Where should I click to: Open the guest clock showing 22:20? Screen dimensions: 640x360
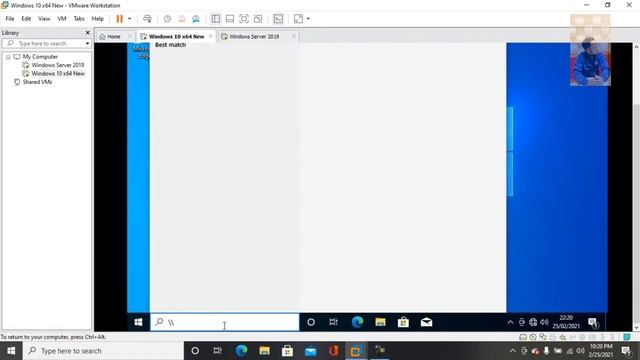pyautogui.click(x=566, y=322)
